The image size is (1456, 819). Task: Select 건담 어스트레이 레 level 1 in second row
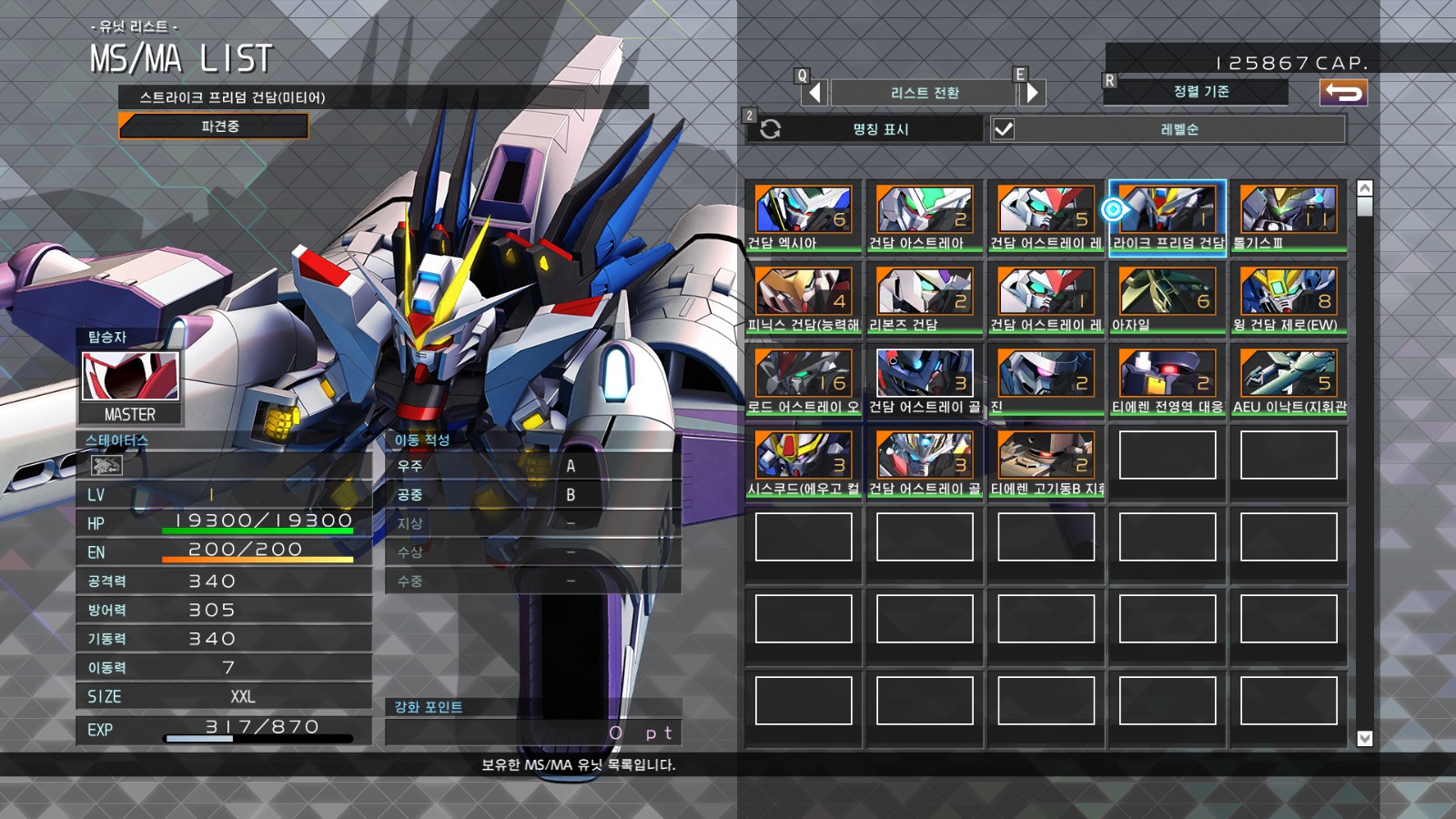coord(1046,299)
